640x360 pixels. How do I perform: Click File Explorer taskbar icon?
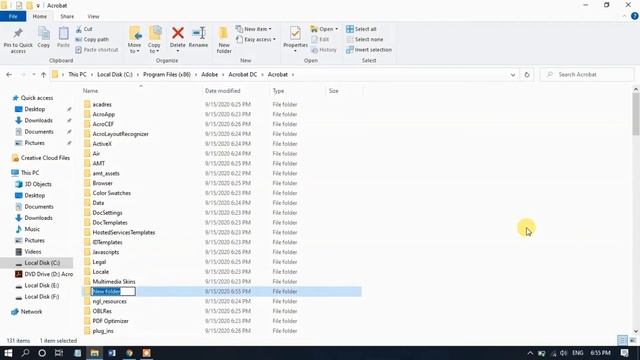pyautogui.click(x=94, y=353)
